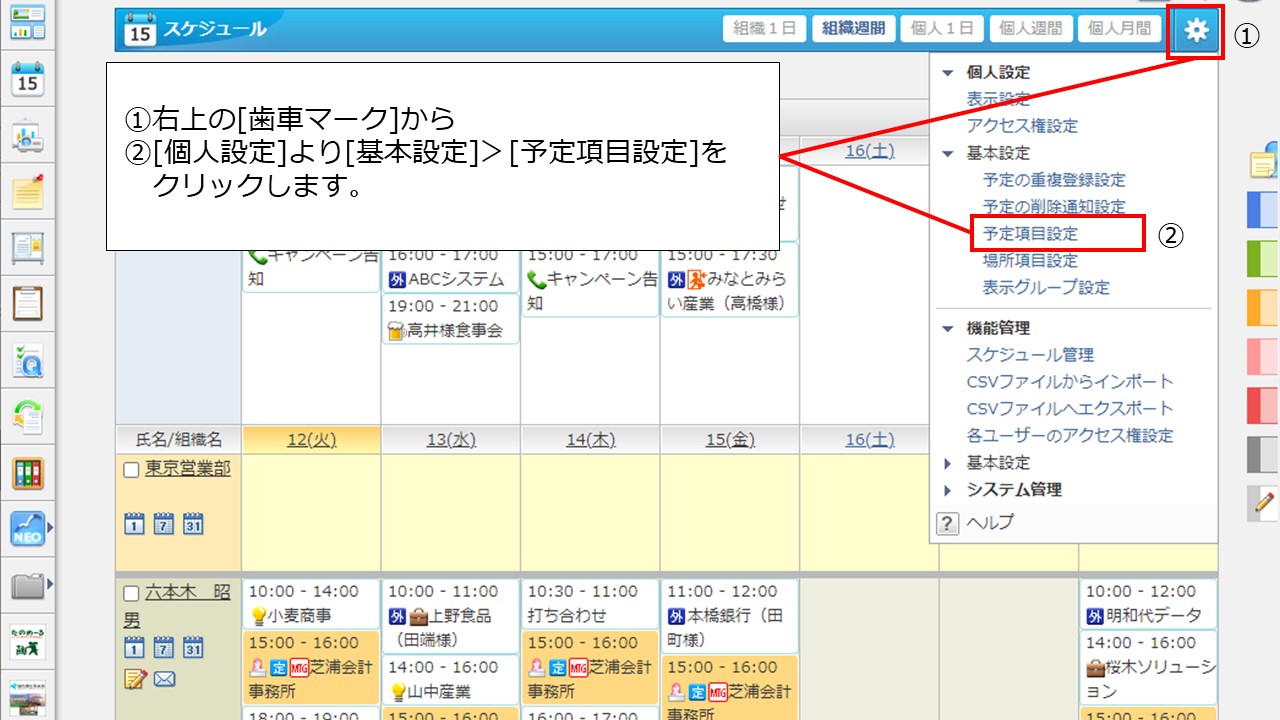Select CSVファイルからインポート menu item
This screenshot has height=720, width=1280.
tap(1069, 382)
